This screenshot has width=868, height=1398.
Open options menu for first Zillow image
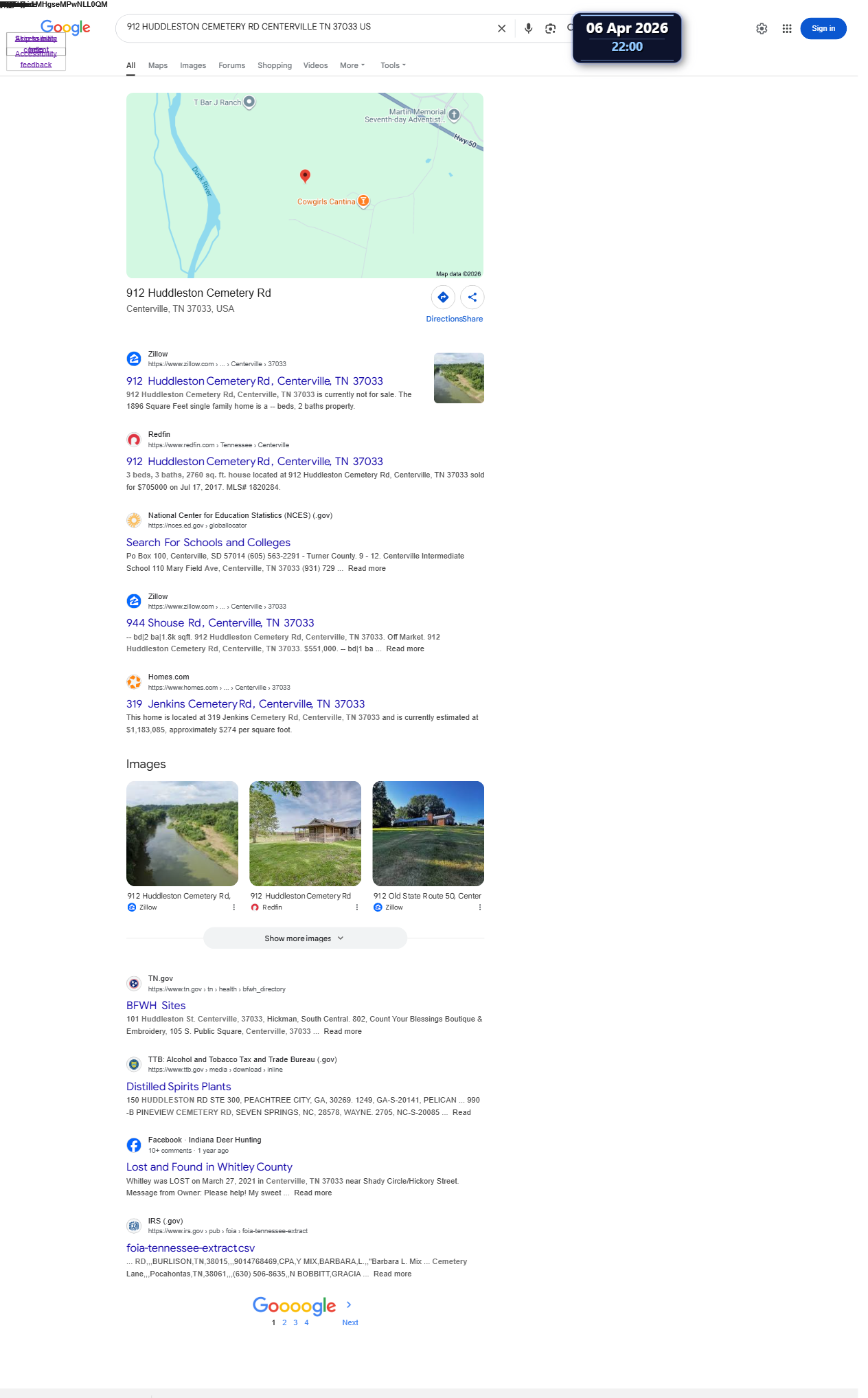[234, 907]
